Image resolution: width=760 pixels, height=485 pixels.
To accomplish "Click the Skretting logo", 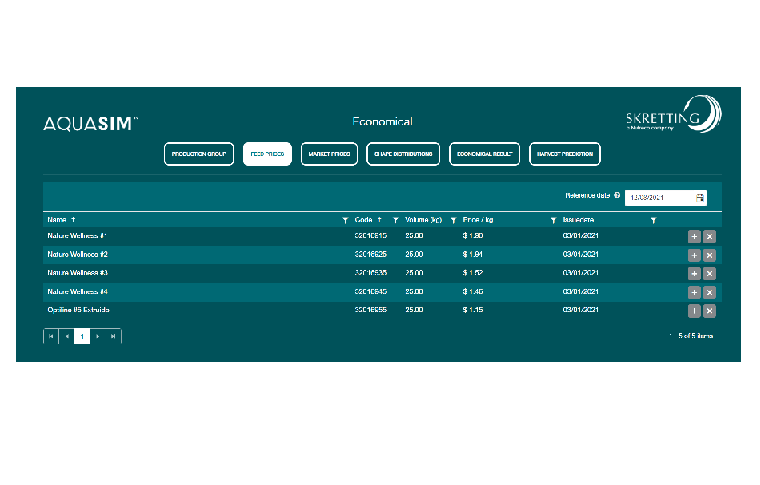I will (x=670, y=117).
